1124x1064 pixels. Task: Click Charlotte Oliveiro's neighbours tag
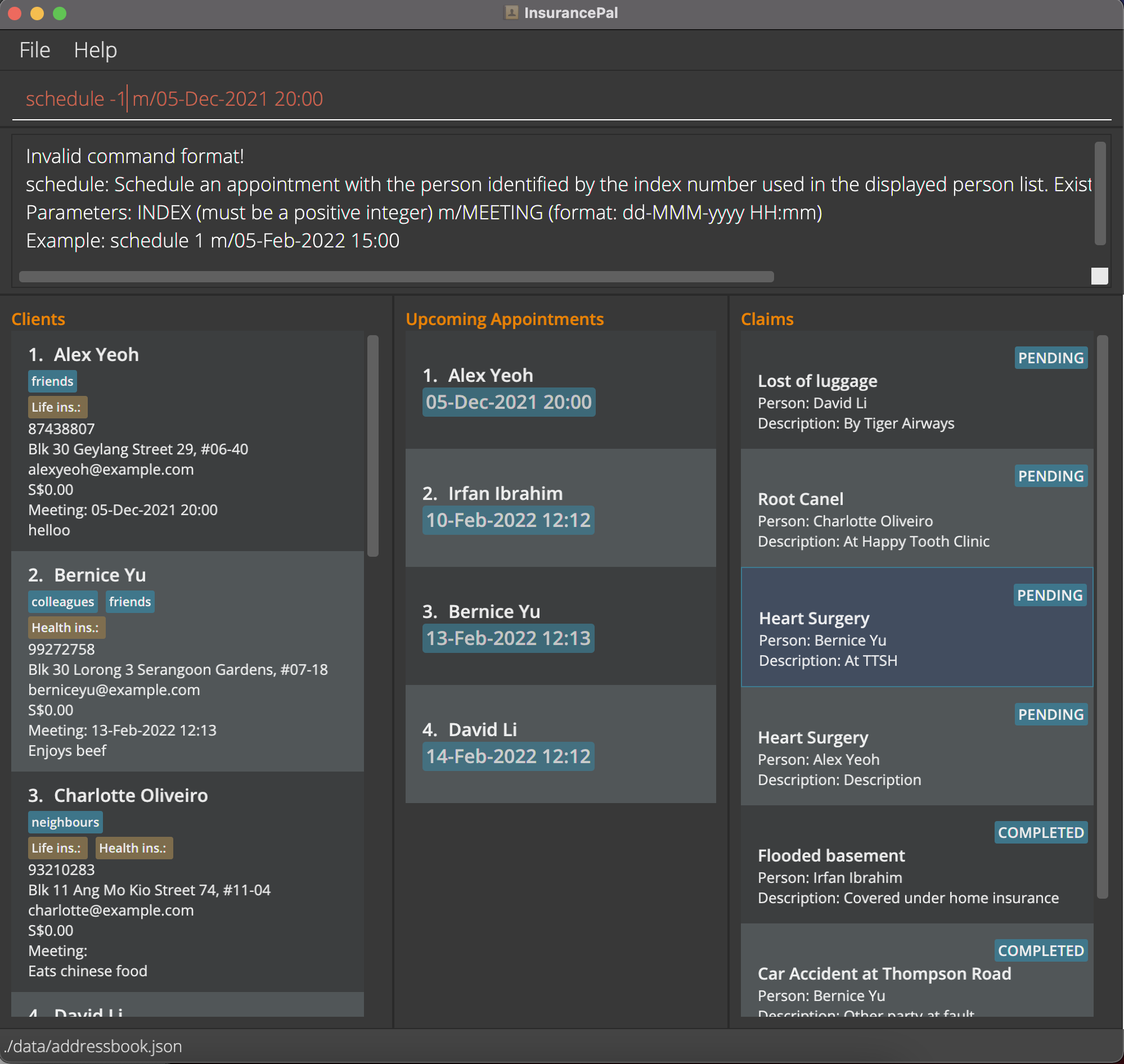coord(65,822)
